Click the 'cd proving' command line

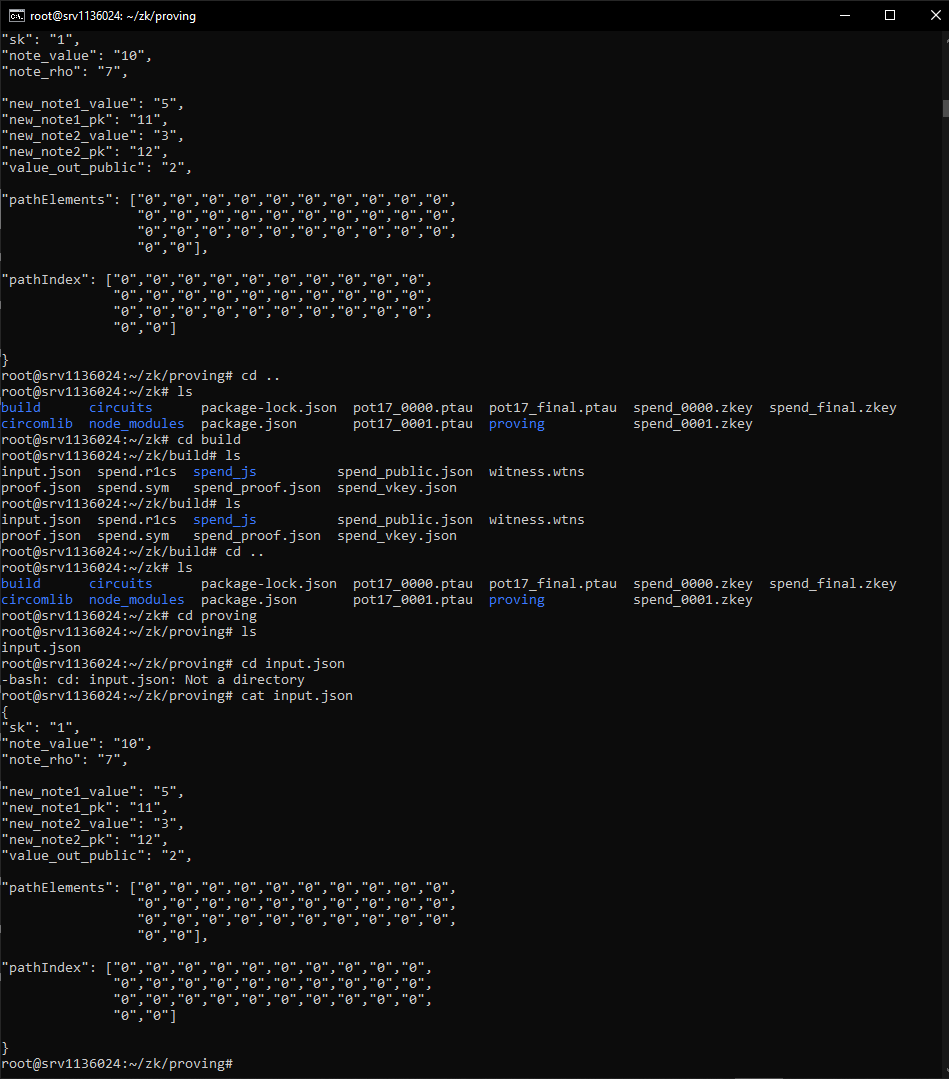129,616
